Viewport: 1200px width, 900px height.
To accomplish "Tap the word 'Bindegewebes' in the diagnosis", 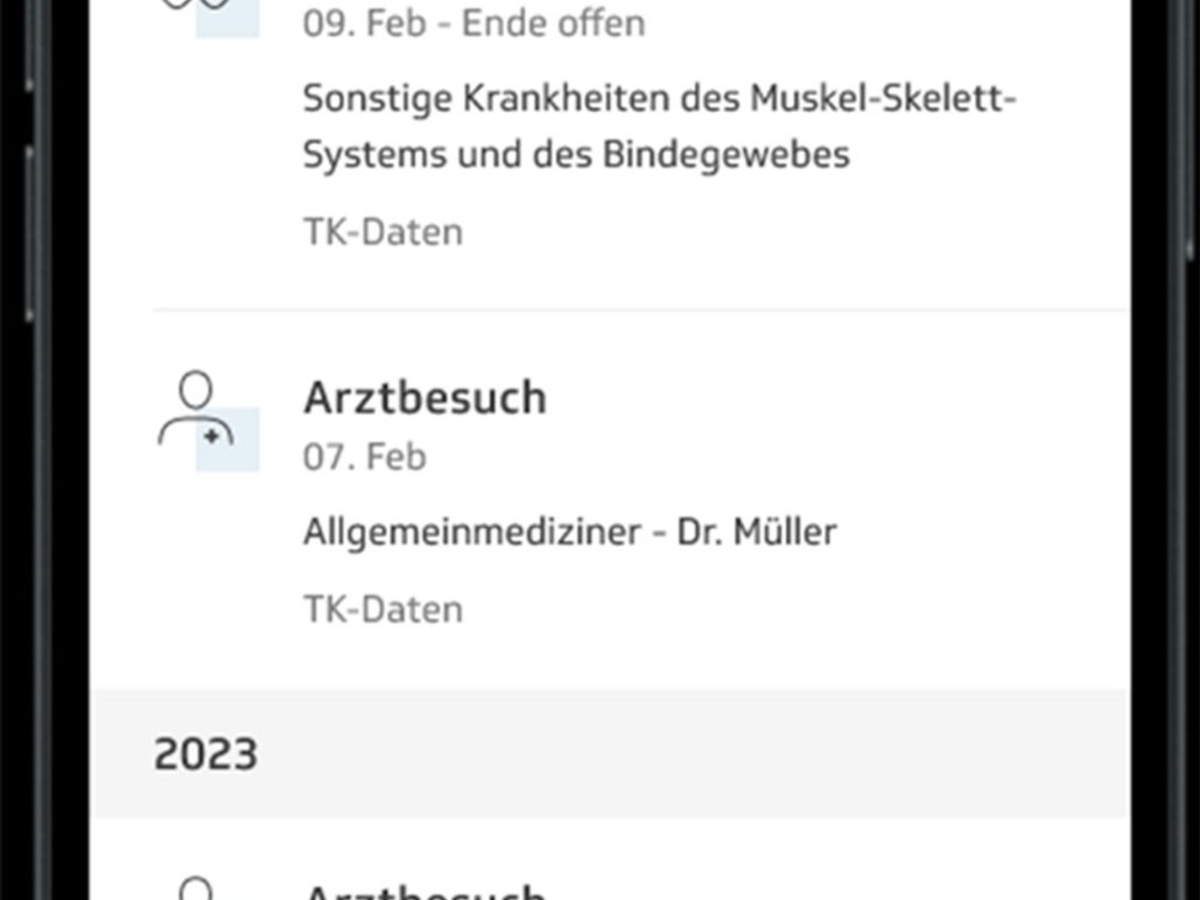I will (726, 155).
